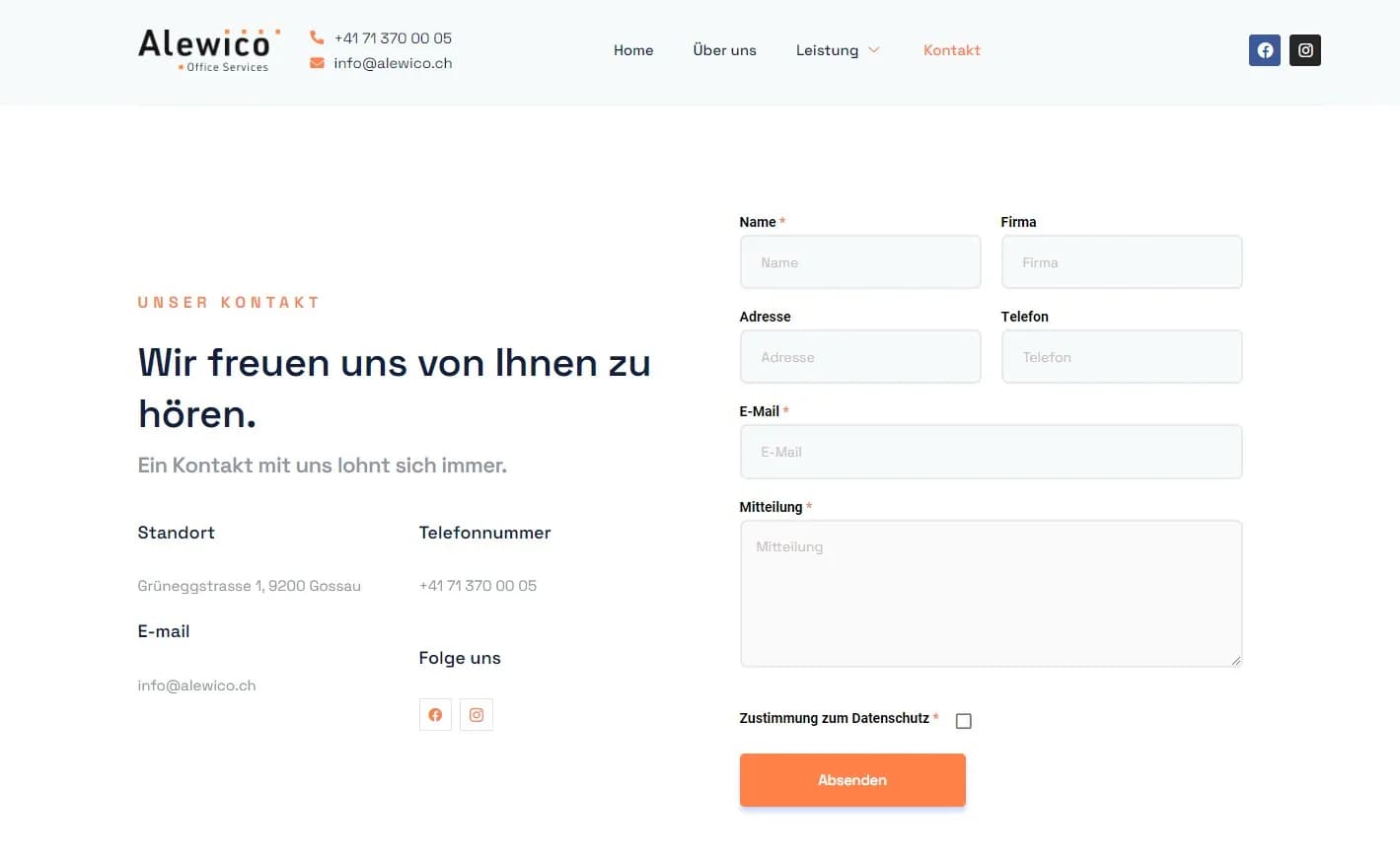Open the Über uns page
Image resolution: width=1400 pixels, height=865 pixels.
click(725, 50)
